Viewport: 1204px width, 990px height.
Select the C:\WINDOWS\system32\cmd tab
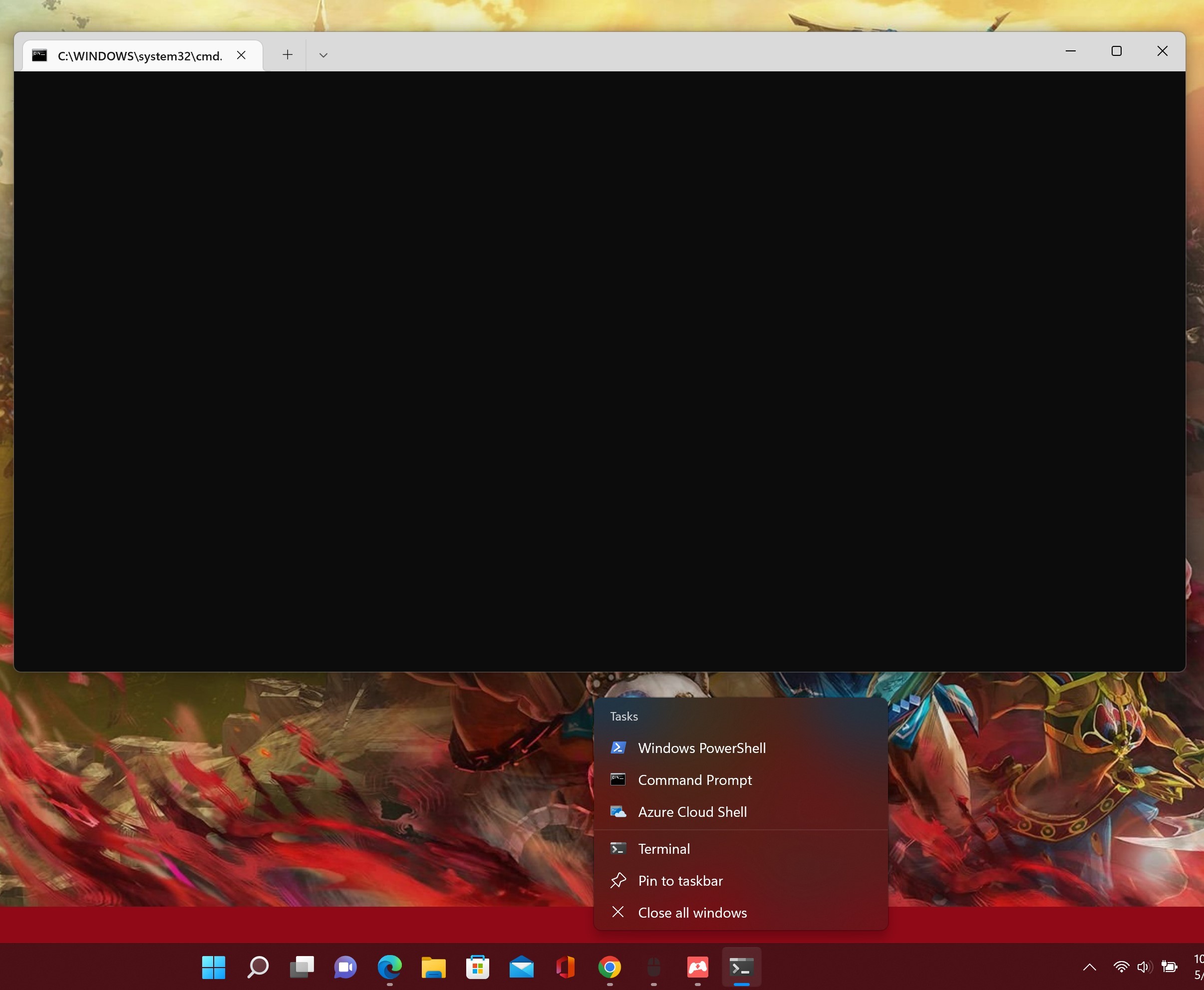(139, 56)
